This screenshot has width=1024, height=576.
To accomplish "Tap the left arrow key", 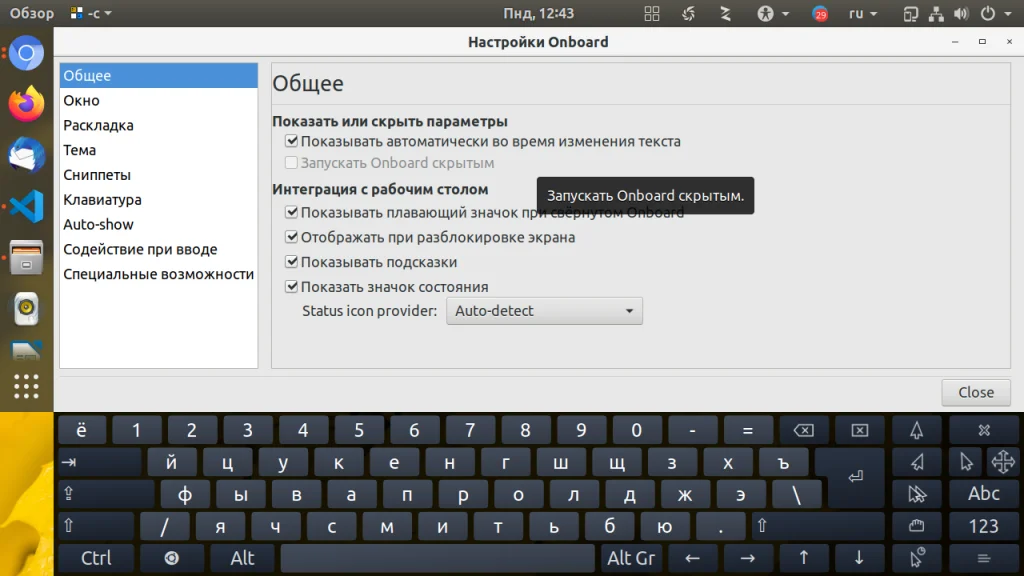I will tap(692, 558).
